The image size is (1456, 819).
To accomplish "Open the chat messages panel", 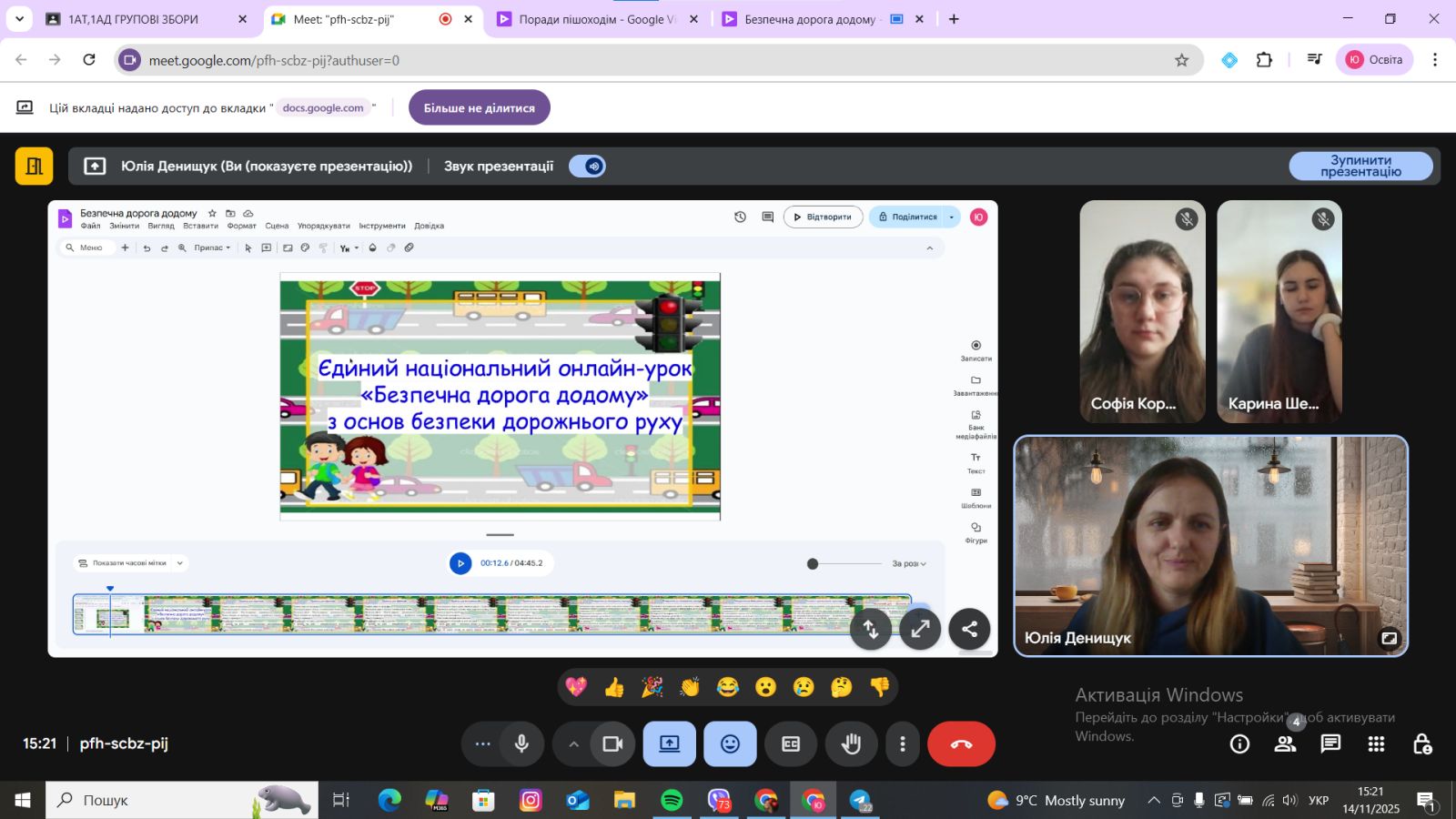I will pyautogui.click(x=1330, y=744).
